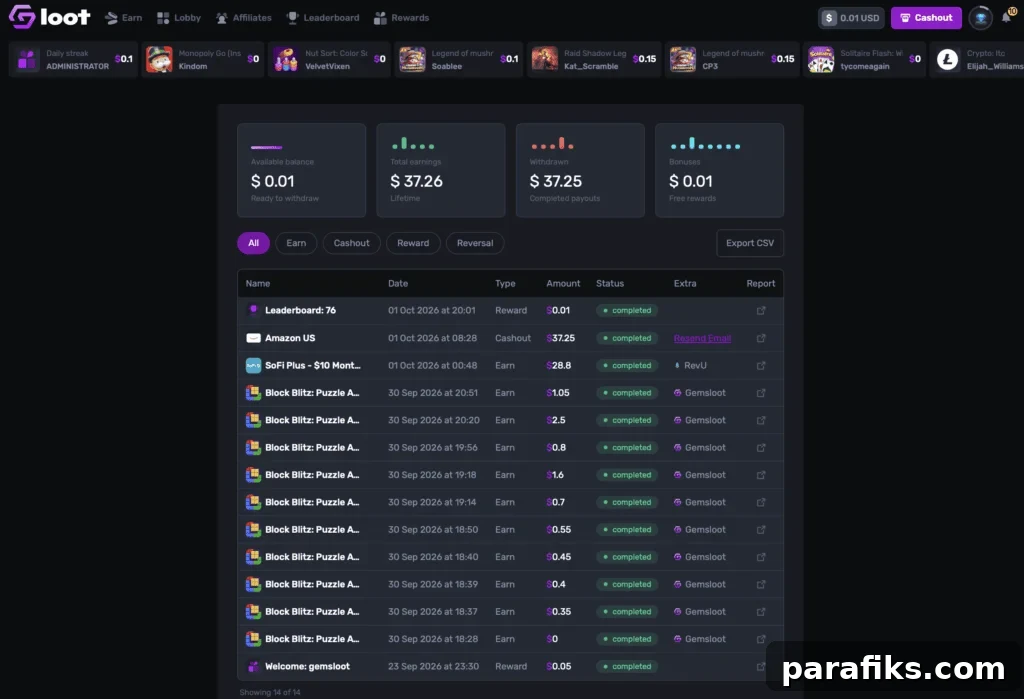Click Gemsloot provider in the $1.05 row
1024x699 pixels.
click(x=699, y=393)
